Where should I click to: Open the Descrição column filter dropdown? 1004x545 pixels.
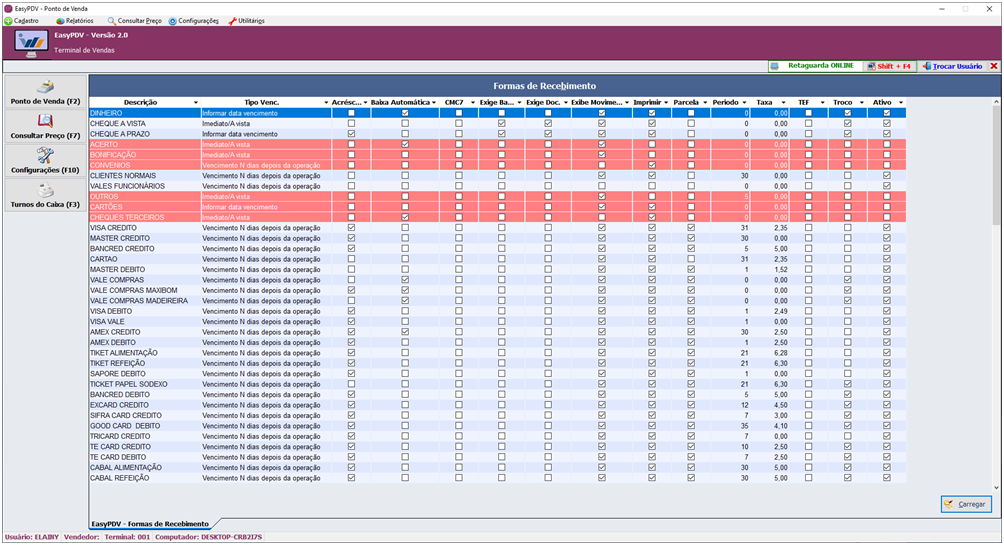point(195,102)
